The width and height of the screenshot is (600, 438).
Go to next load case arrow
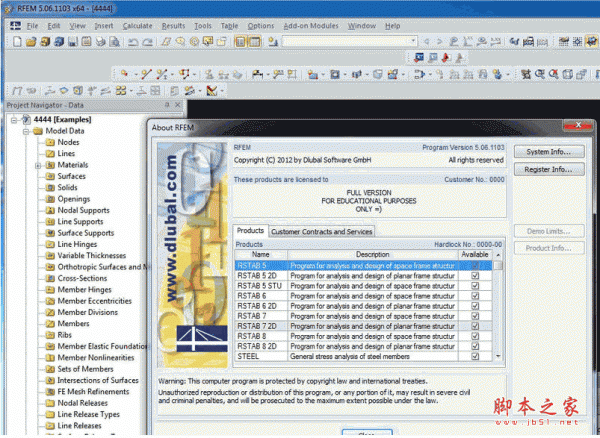coord(440,41)
